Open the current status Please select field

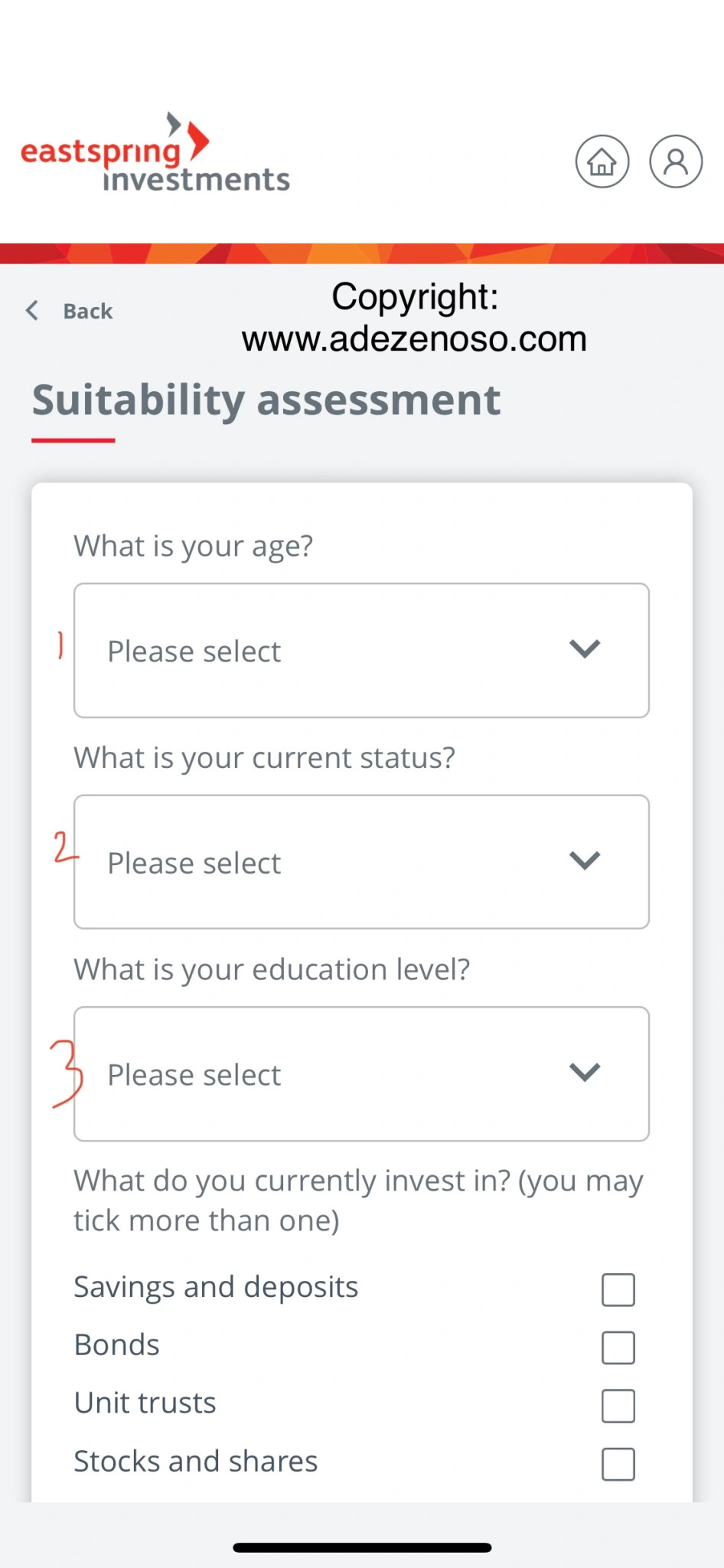pos(361,862)
